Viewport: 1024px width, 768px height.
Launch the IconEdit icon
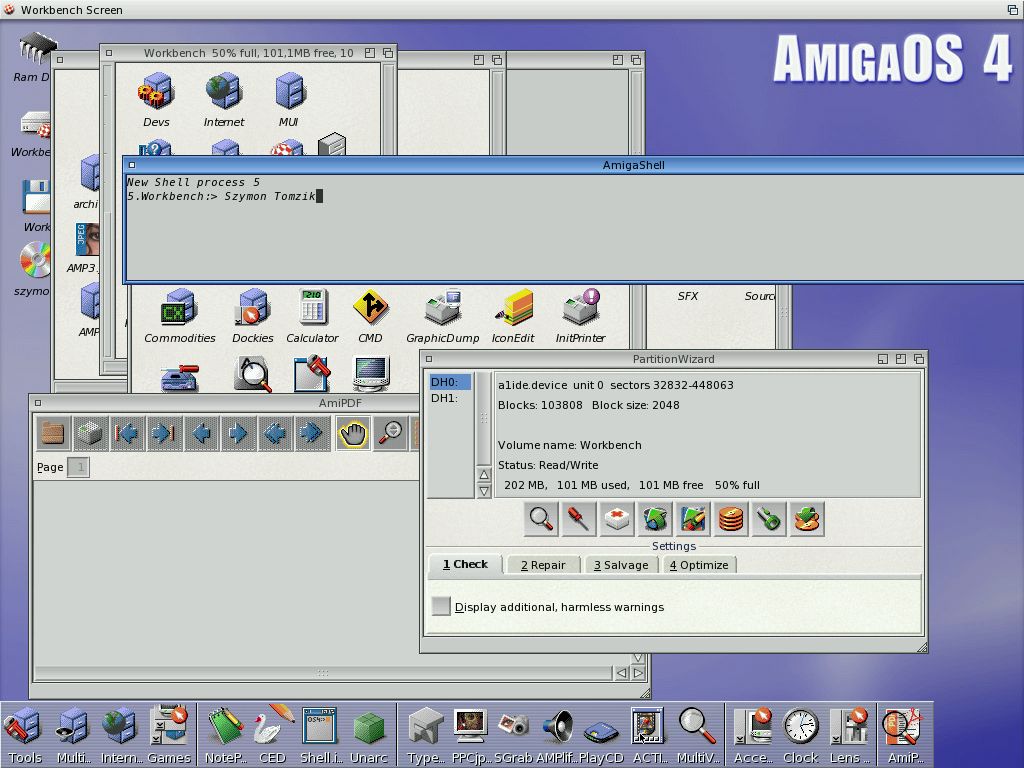coord(513,316)
